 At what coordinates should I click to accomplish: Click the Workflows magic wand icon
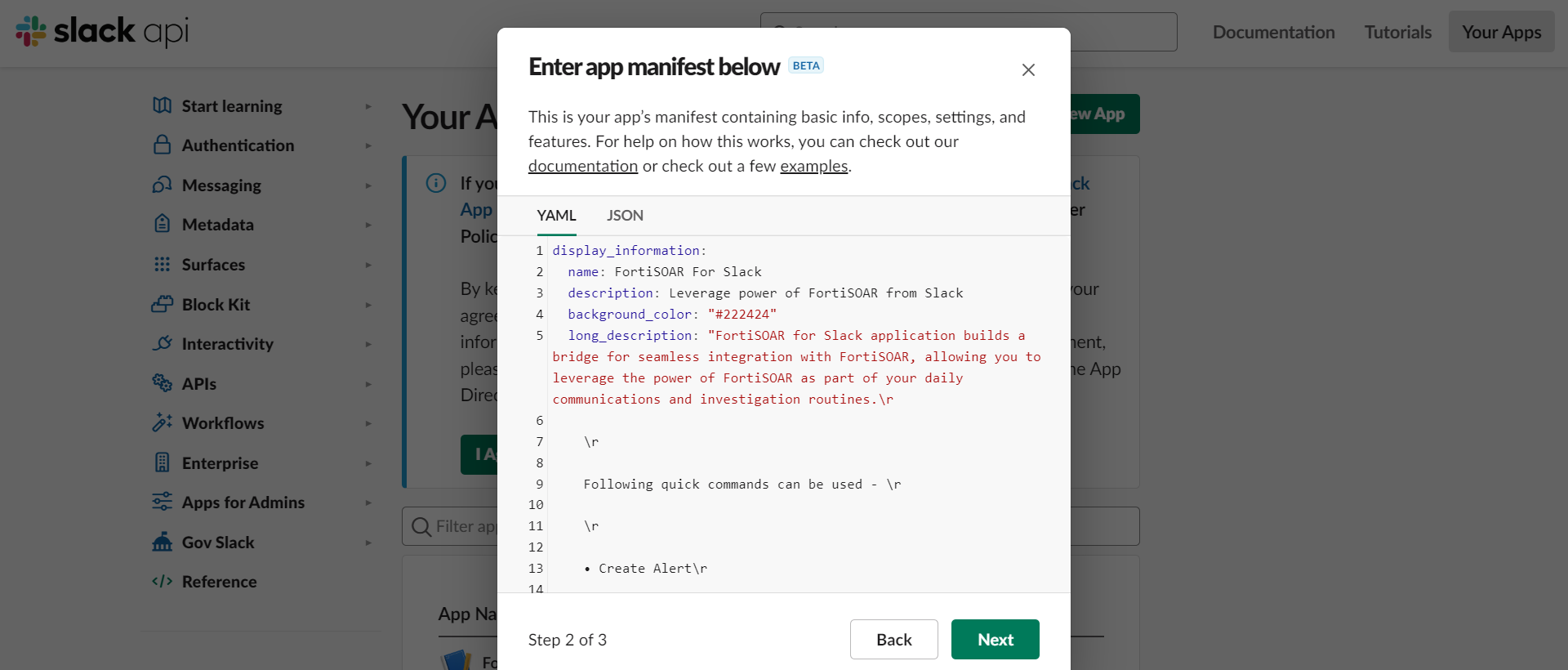point(162,422)
